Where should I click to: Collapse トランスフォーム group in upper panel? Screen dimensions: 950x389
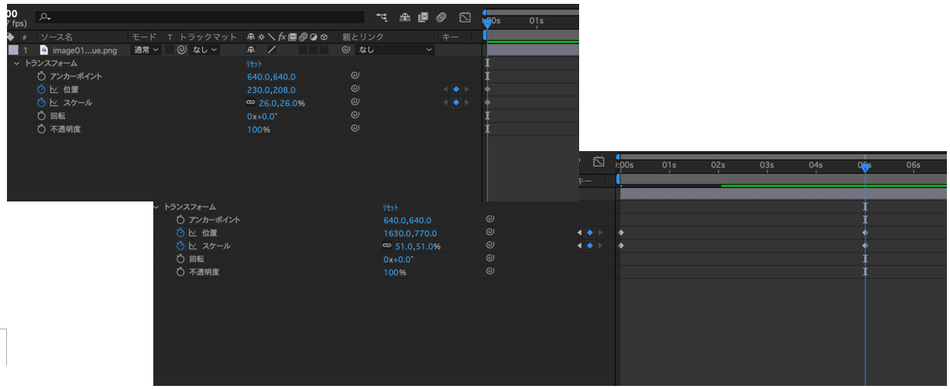16,63
